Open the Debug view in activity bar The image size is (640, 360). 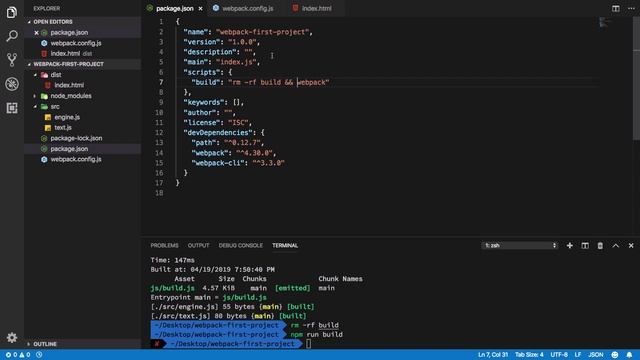[x=12, y=84]
